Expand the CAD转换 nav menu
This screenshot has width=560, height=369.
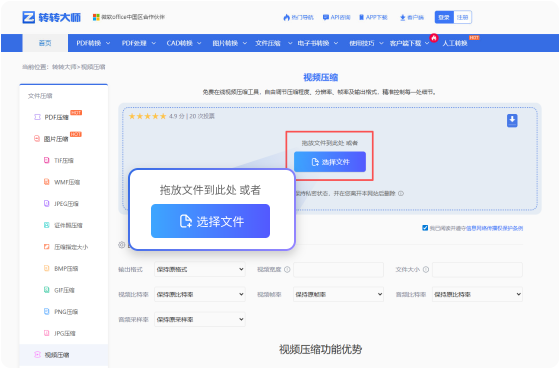(184, 43)
